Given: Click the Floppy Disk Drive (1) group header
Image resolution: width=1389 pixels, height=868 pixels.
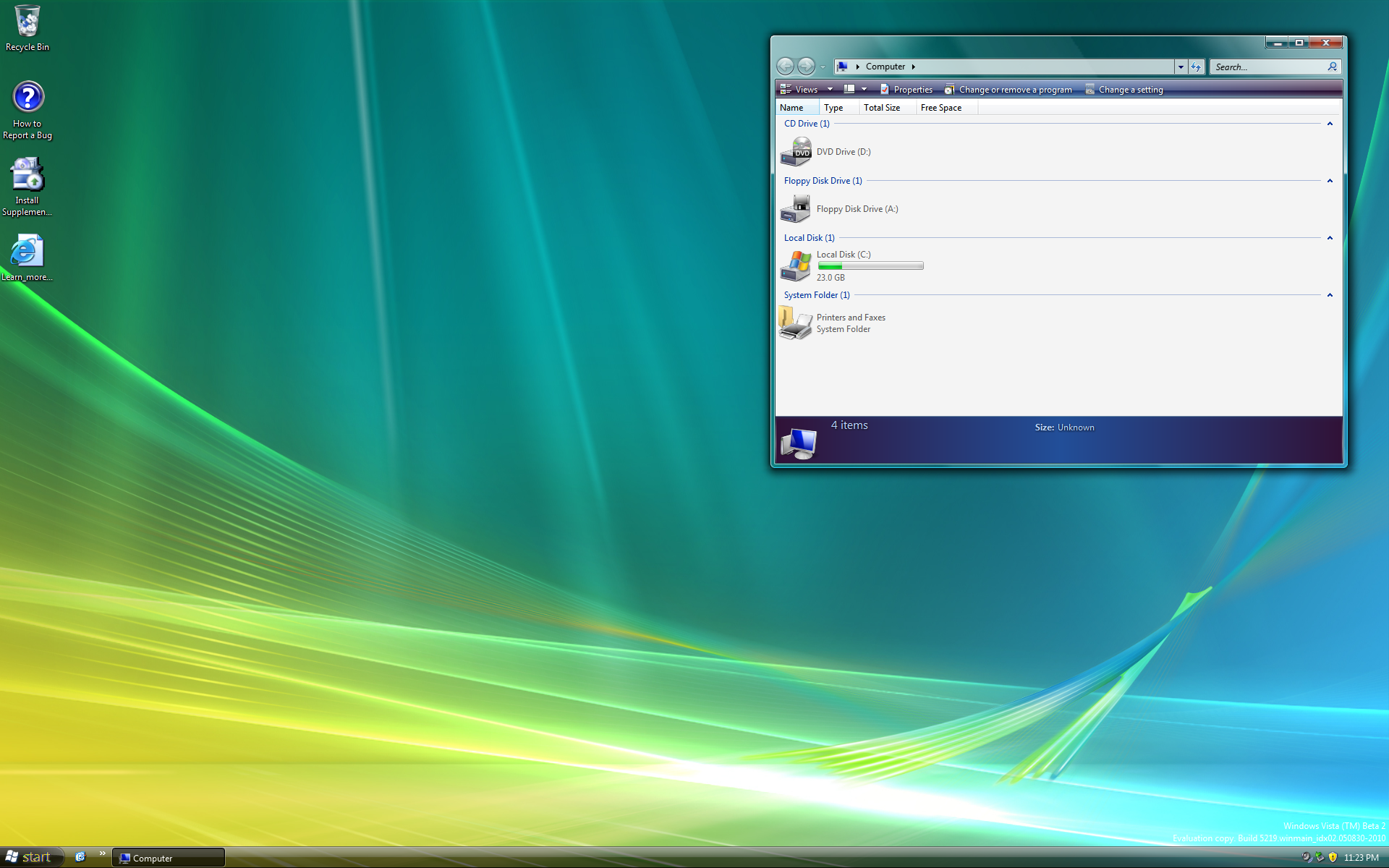Looking at the screenshot, I should point(823,181).
